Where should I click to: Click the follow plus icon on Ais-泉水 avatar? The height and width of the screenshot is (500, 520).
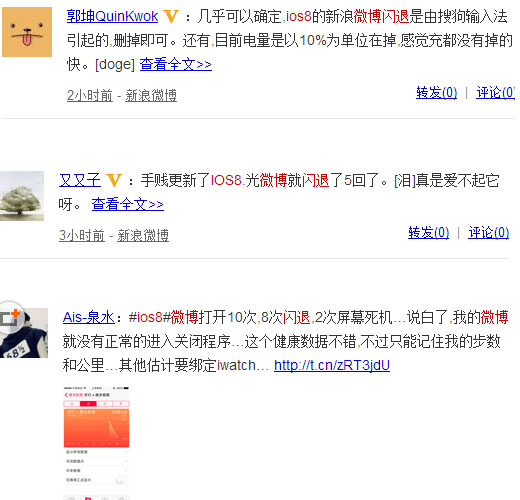coord(11,317)
